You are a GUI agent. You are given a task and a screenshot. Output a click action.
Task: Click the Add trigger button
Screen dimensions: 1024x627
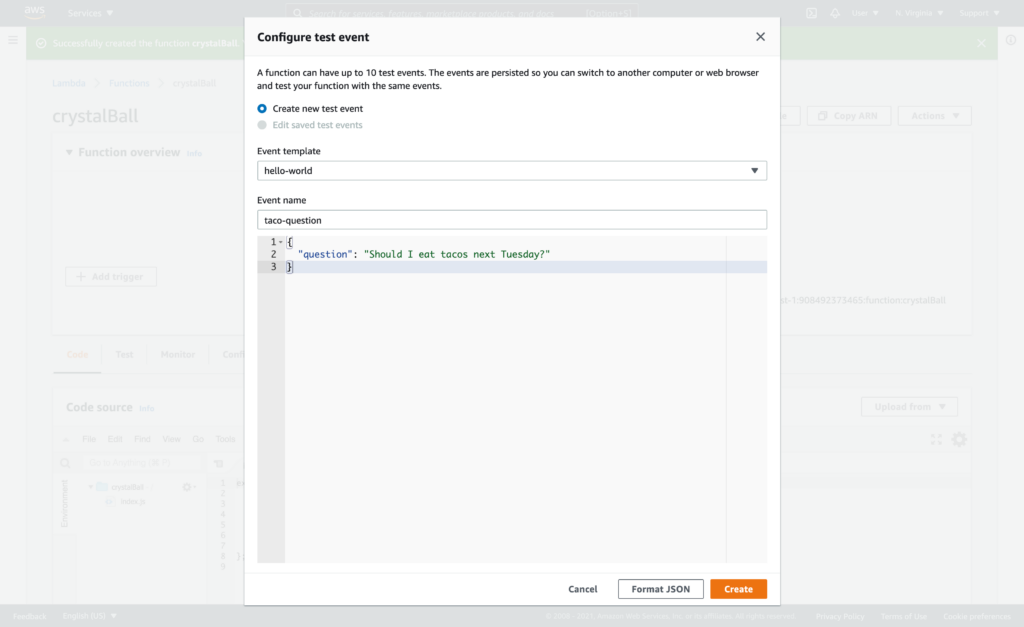click(110, 276)
